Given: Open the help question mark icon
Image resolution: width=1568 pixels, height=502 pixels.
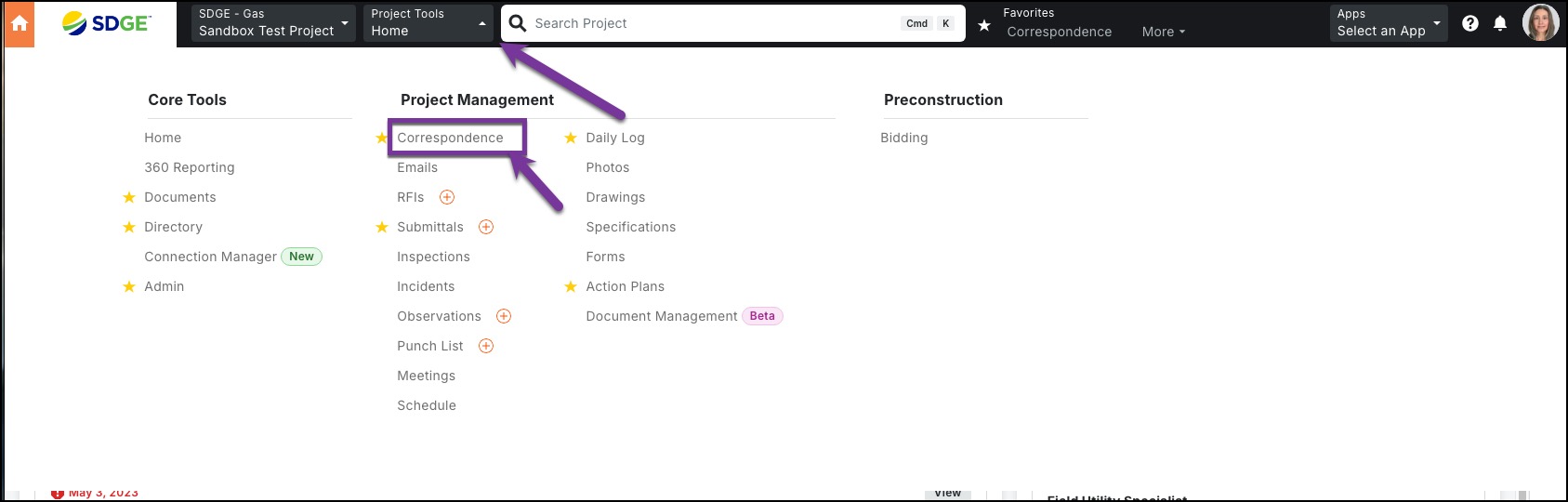Looking at the screenshot, I should 1469,23.
